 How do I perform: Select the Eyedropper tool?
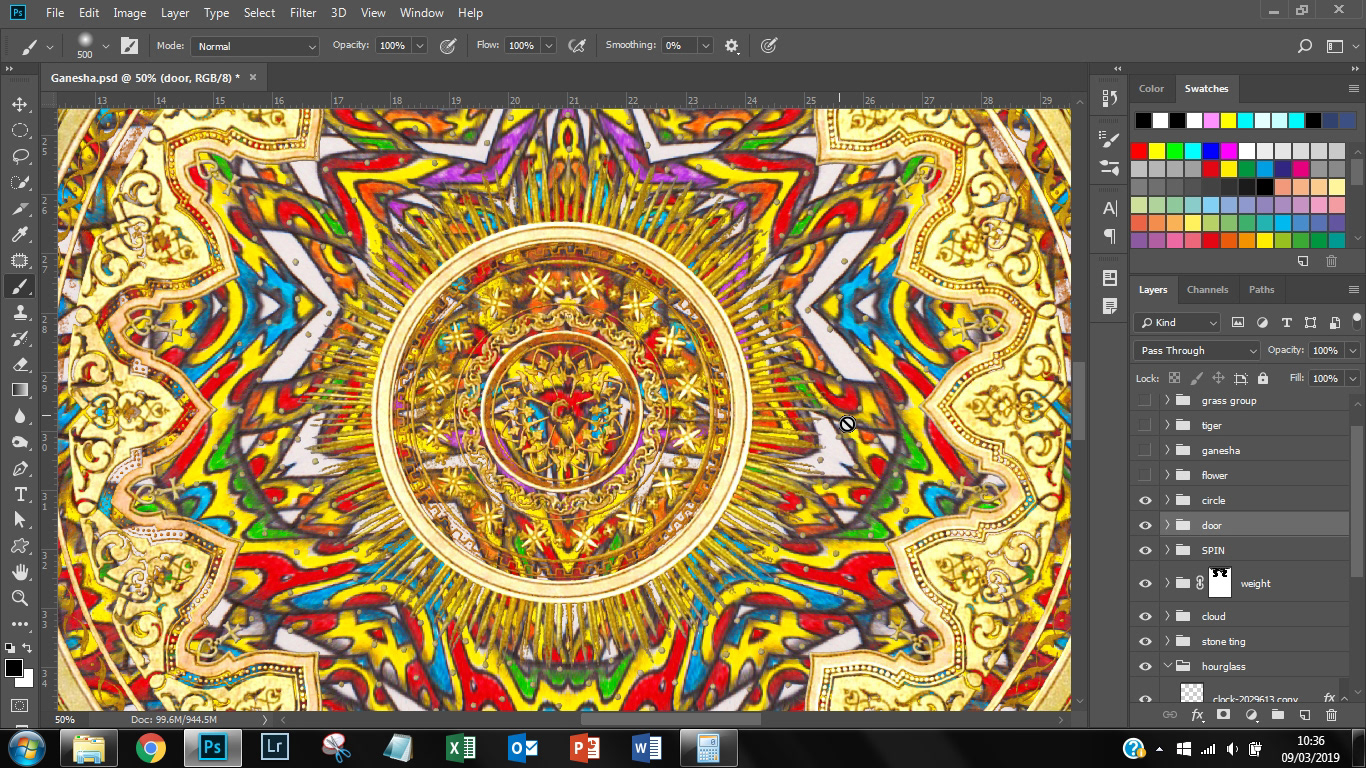coord(19,235)
